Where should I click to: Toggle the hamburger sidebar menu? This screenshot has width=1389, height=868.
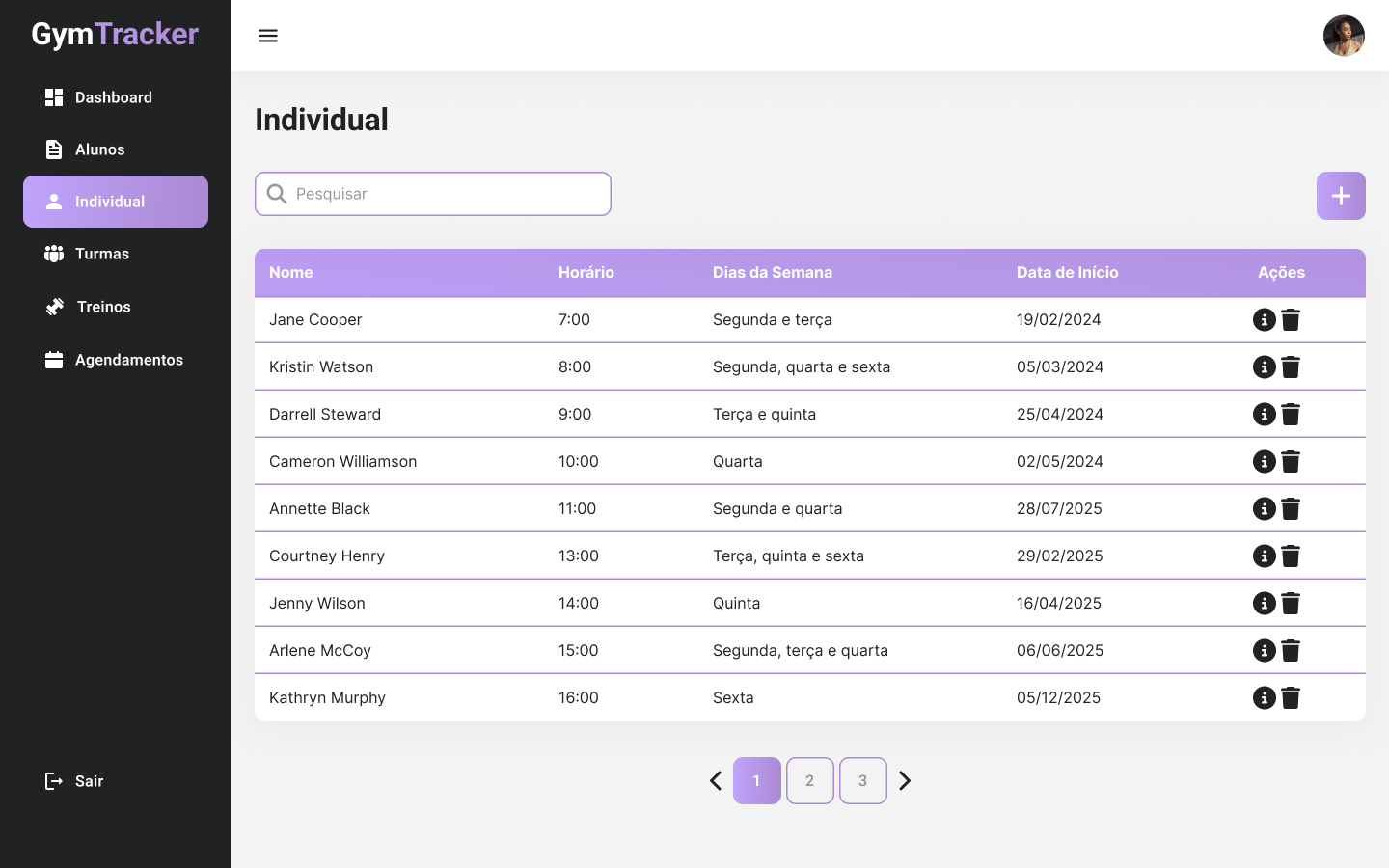pyautogui.click(x=268, y=36)
